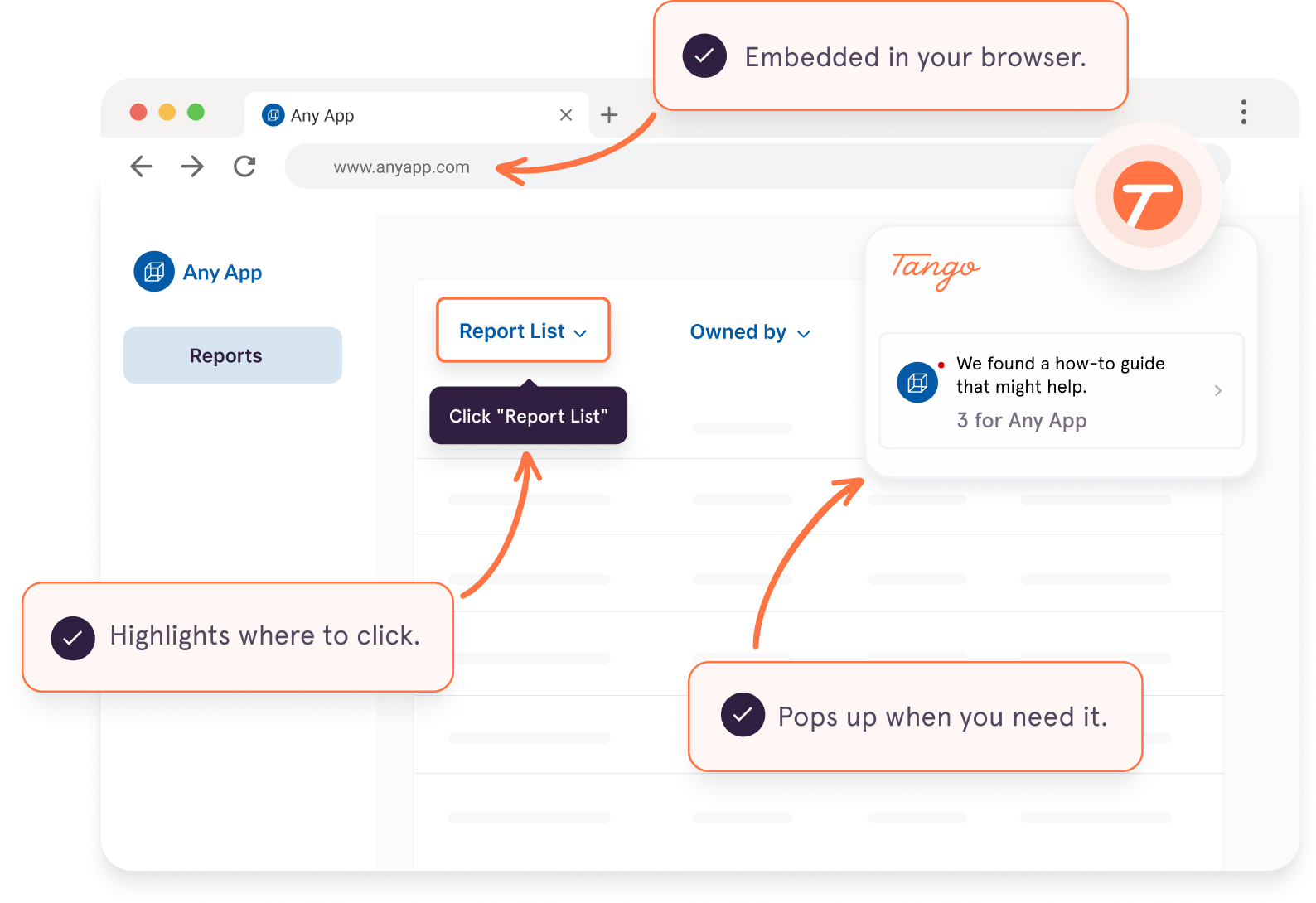The image size is (1316, 903).
Task: Go back with the browser back arrow
Action: coord(142,167)
